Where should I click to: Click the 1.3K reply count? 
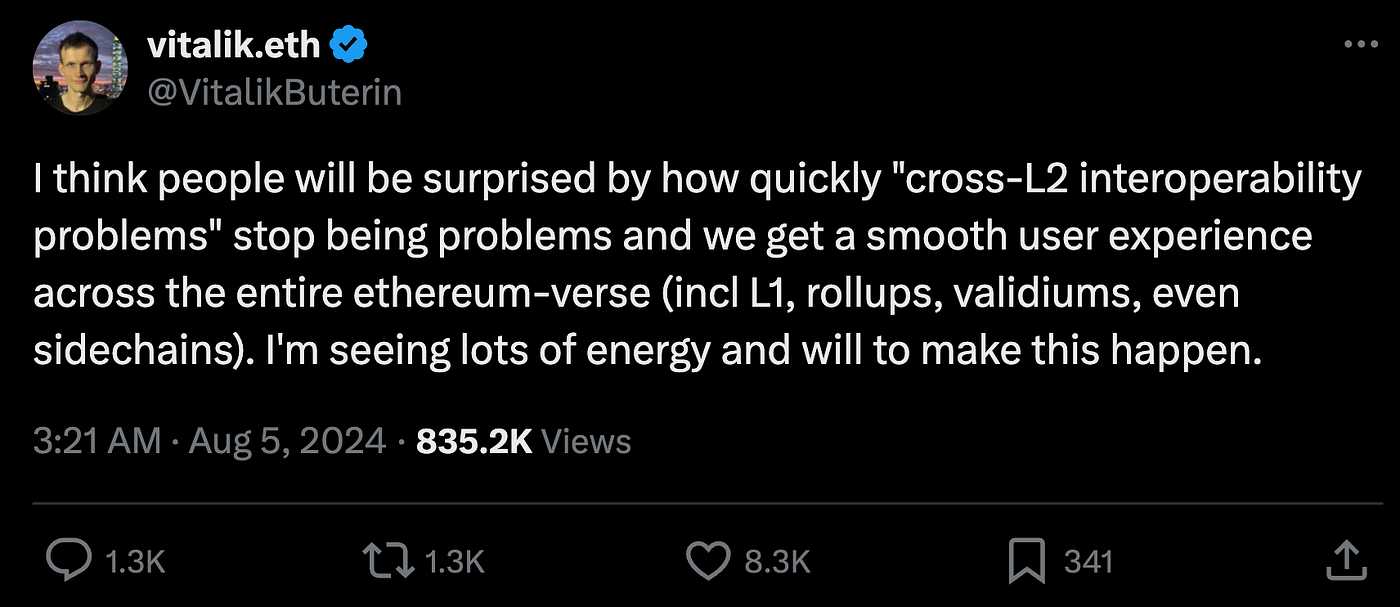tap(135, 562)
